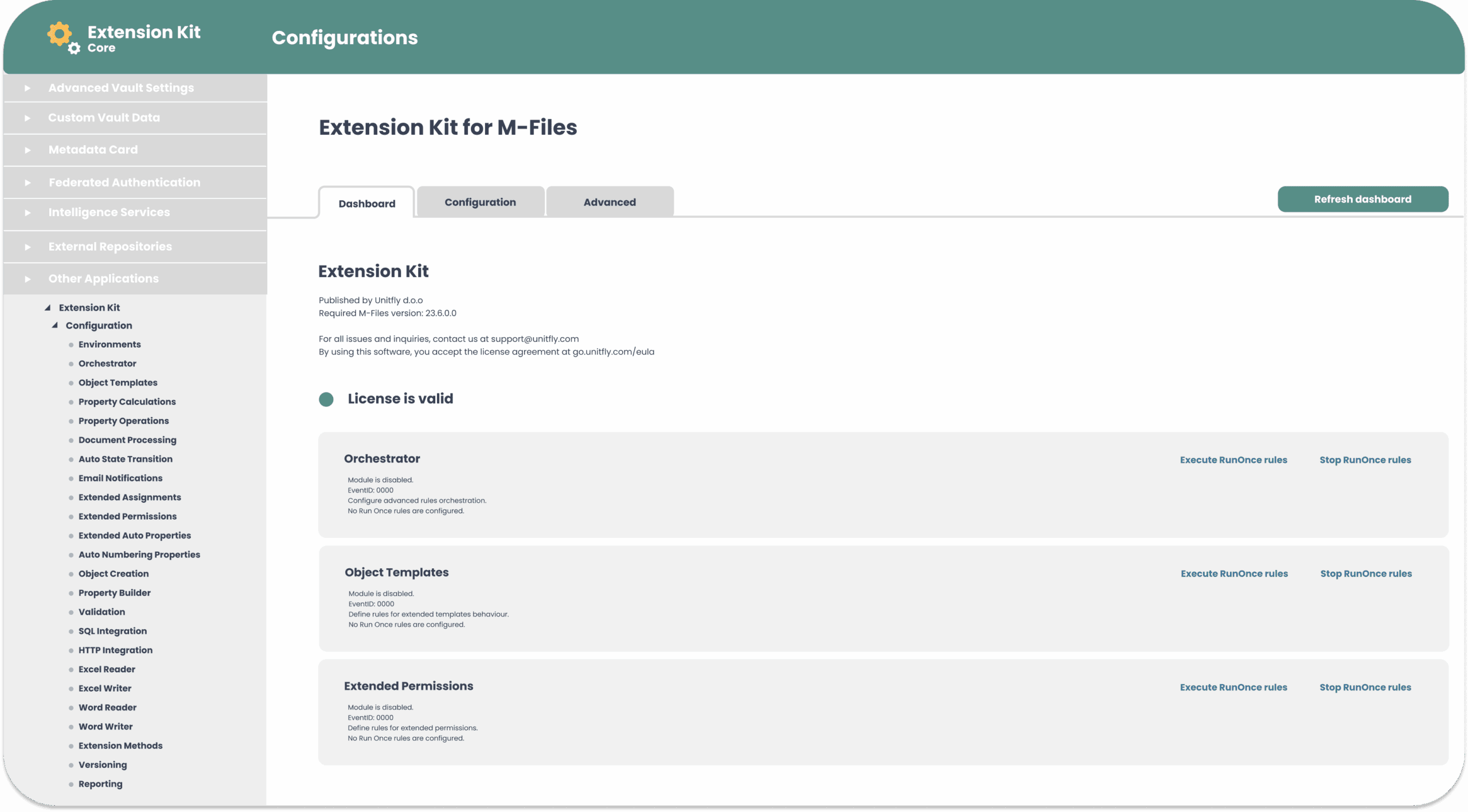Execute RunOnce rules for Extended Permissions
Viewport: 1468px width, 812px height.
[x=1233, y=687]
